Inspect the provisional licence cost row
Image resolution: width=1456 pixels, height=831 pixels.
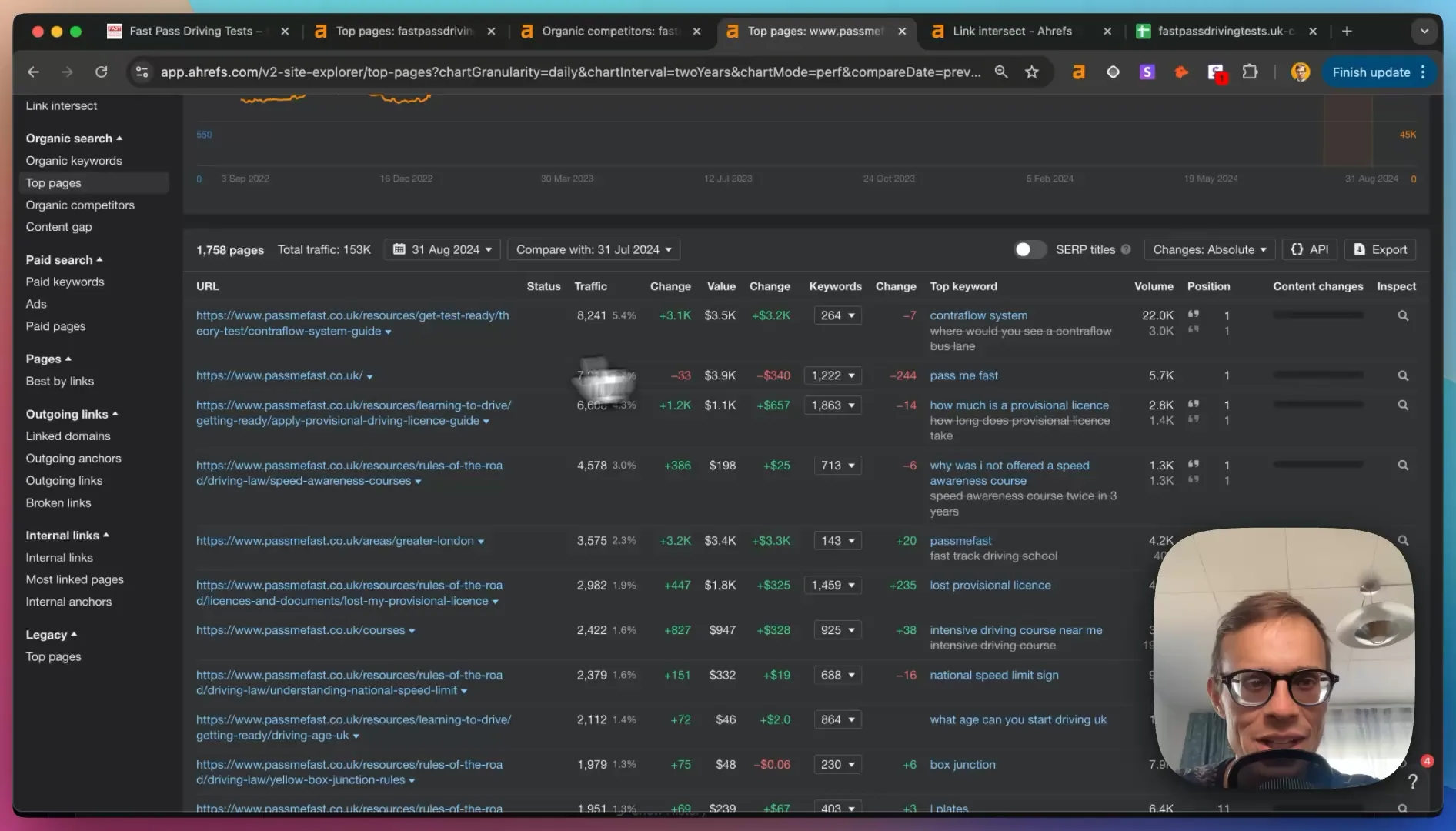1403,405
